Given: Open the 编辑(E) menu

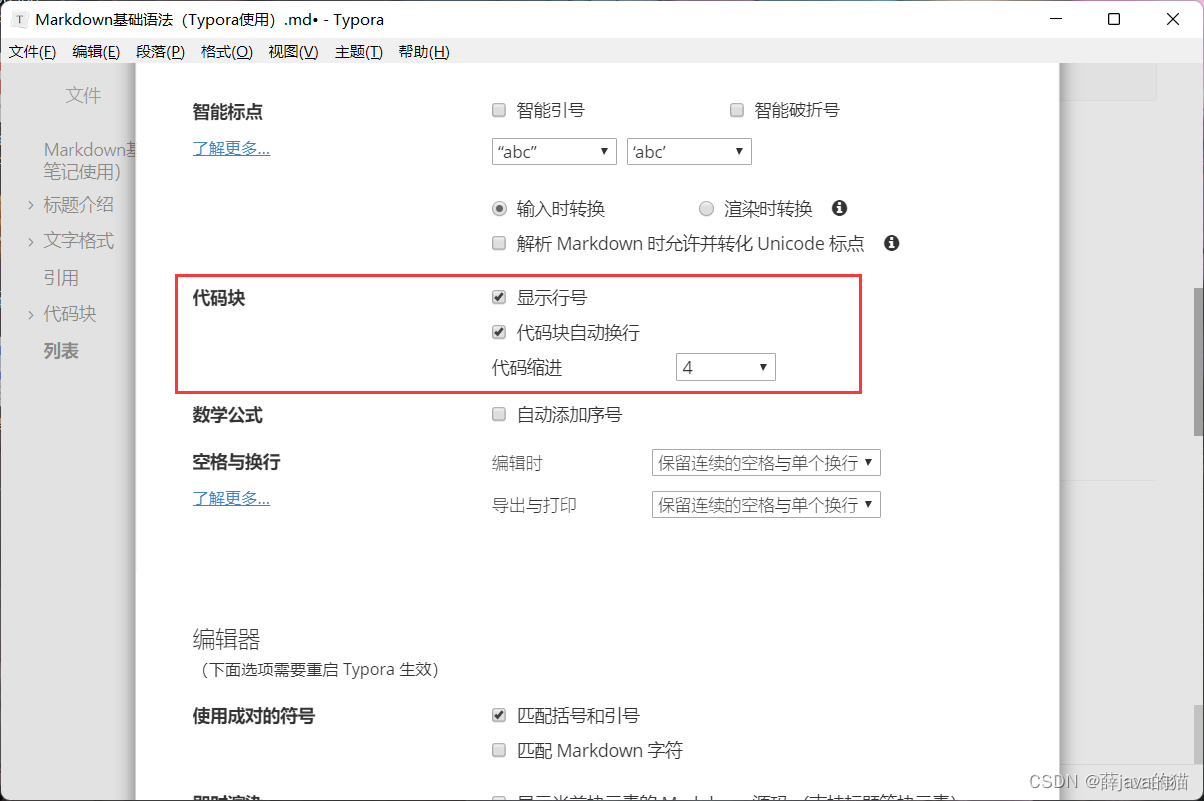Looking at the screenshot, I should point(96,52).
